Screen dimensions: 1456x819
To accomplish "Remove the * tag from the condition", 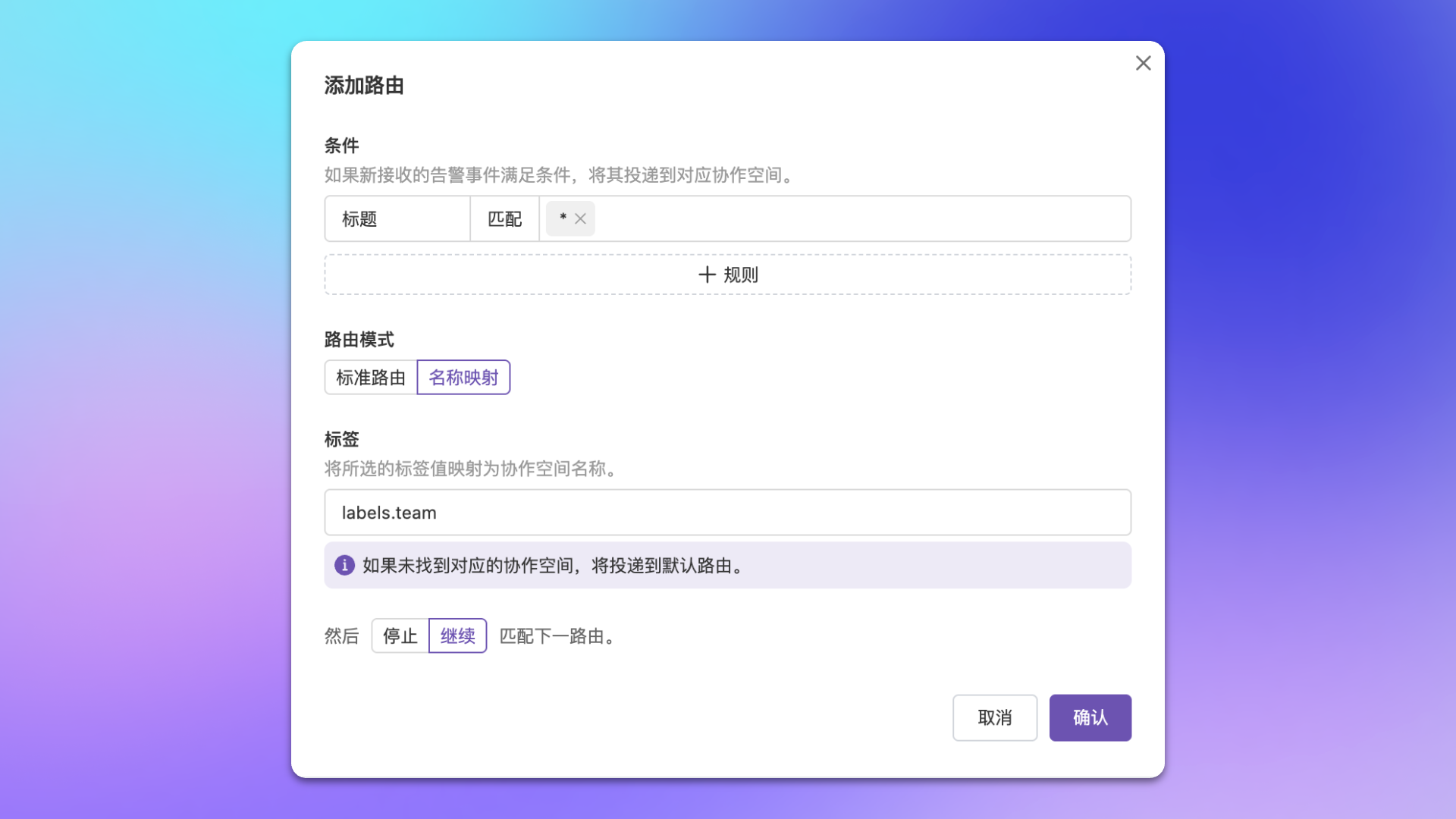I will (x=580, y=218).
